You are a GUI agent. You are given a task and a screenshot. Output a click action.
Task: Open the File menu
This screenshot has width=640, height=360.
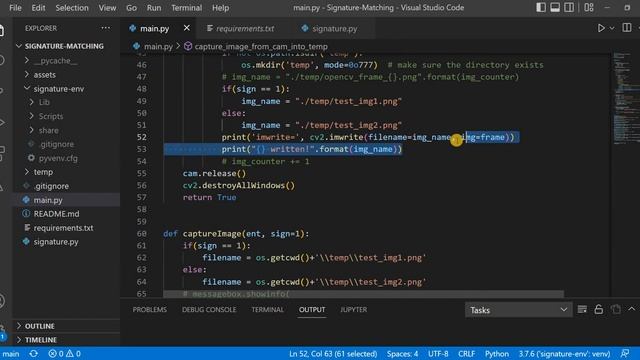tap(15, 8)
